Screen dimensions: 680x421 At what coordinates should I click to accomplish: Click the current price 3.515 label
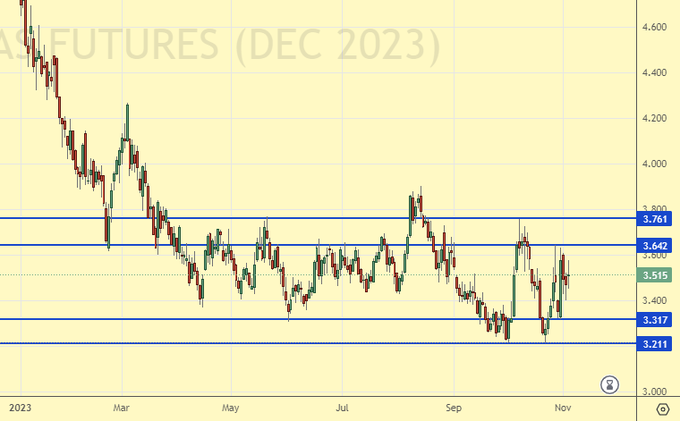(x=657, y=275)
